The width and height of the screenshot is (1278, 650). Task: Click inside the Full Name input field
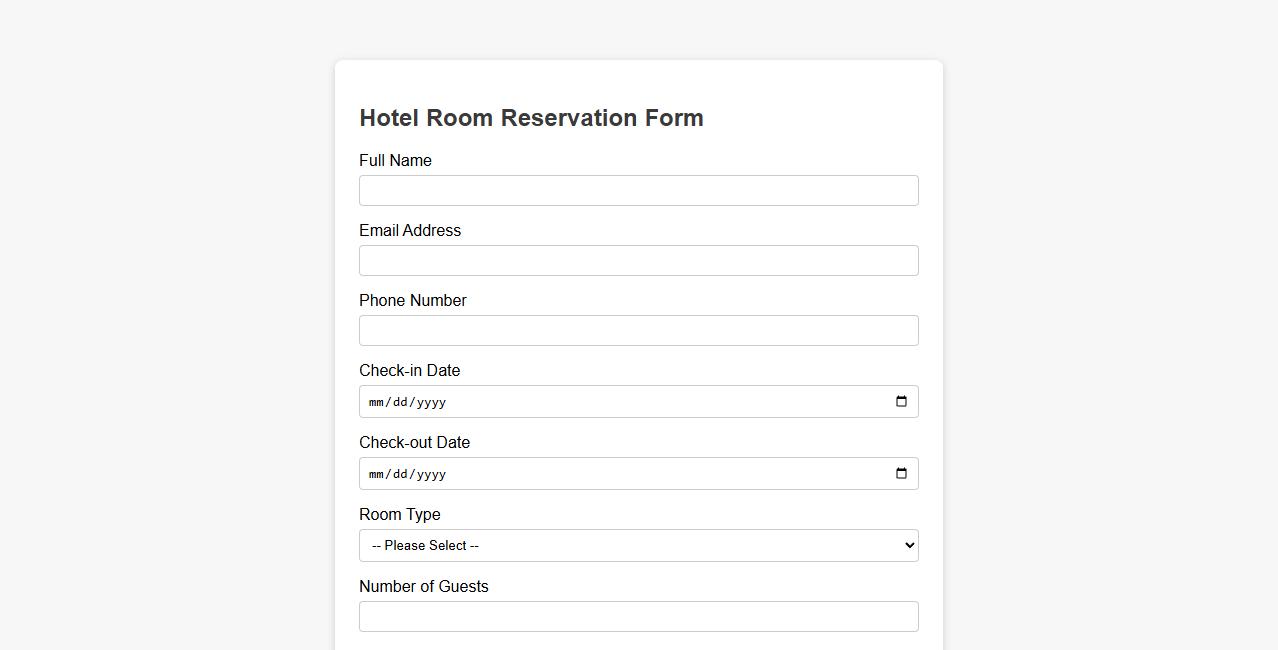[x=638, y=190]
